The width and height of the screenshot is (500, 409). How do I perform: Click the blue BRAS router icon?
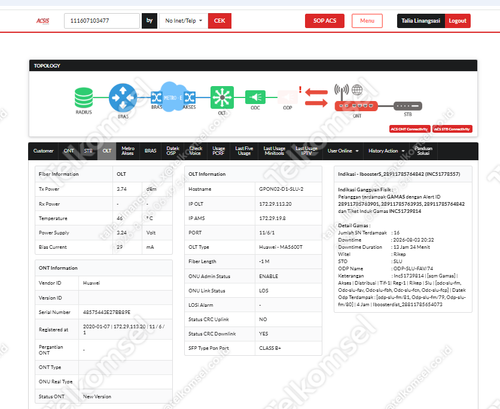pyautogui.click(x=123, y=97)
